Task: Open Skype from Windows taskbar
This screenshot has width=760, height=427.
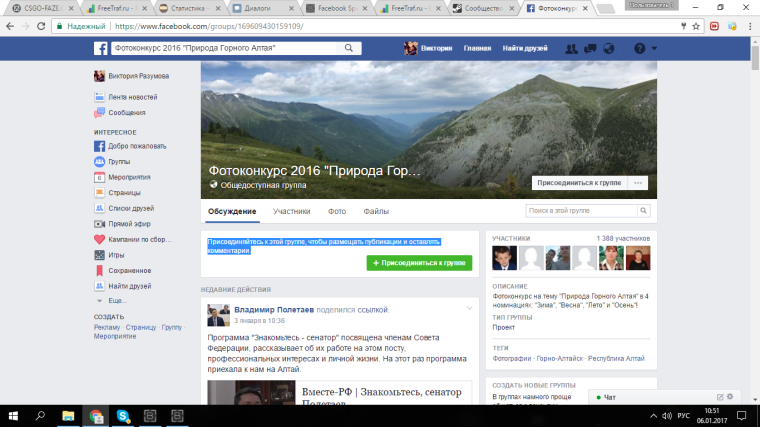Action: [123, 415]
